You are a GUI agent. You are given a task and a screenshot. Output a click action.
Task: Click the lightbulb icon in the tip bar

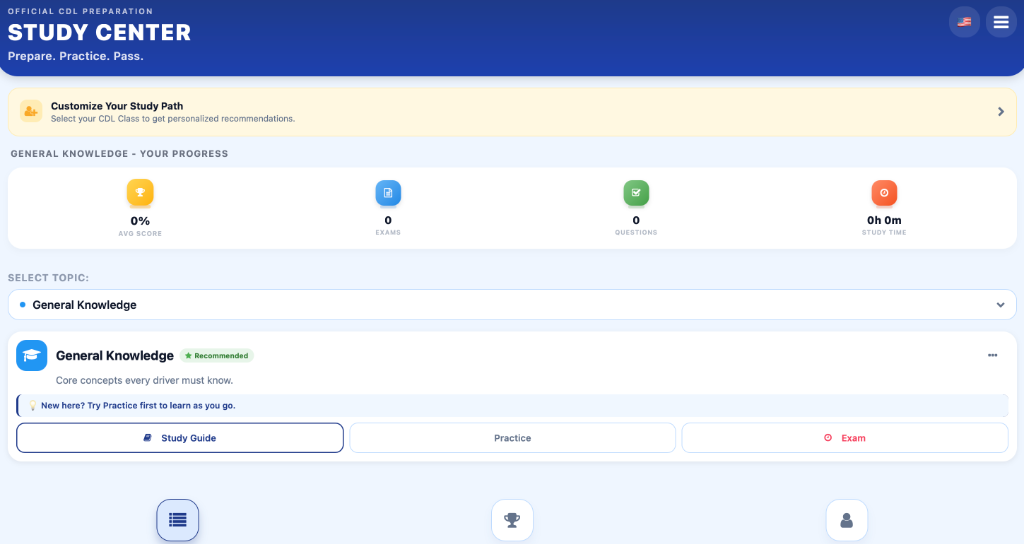[32, 406]
